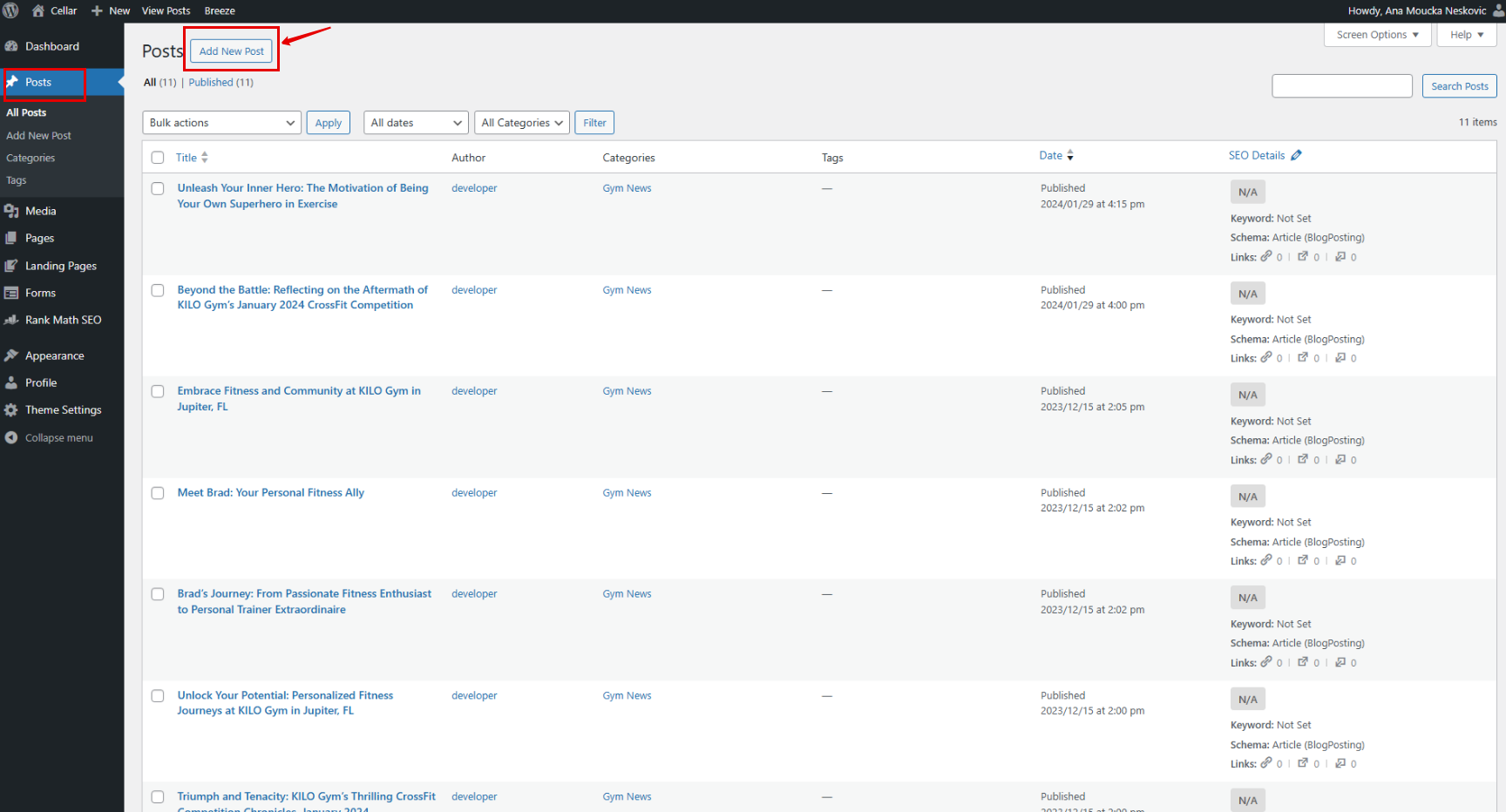The height and width of the screenshot is (812, 1506).
Task: Check the Beyond the Battle post checkbox
Action: click(158, 290)
